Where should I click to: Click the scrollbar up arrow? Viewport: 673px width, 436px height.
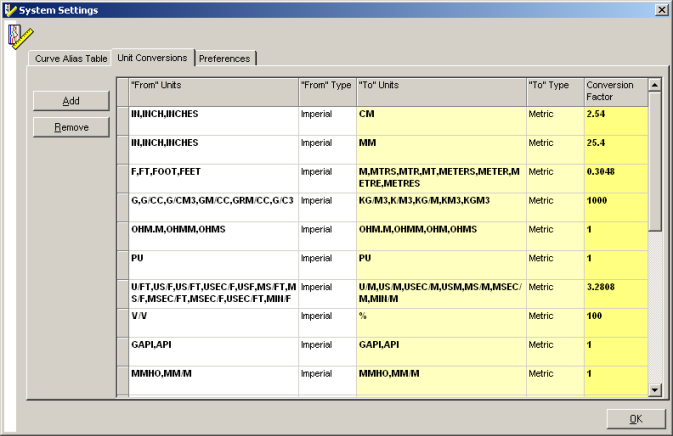coord(655,84)
